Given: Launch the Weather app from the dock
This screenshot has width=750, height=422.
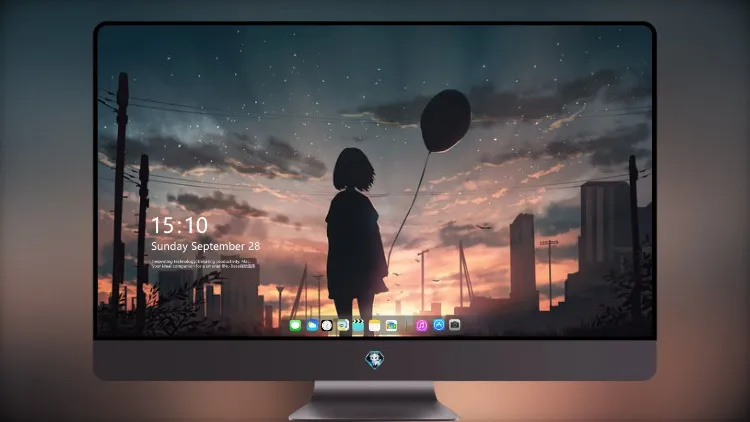Looking at the screenshot, I should coord(312,326).
